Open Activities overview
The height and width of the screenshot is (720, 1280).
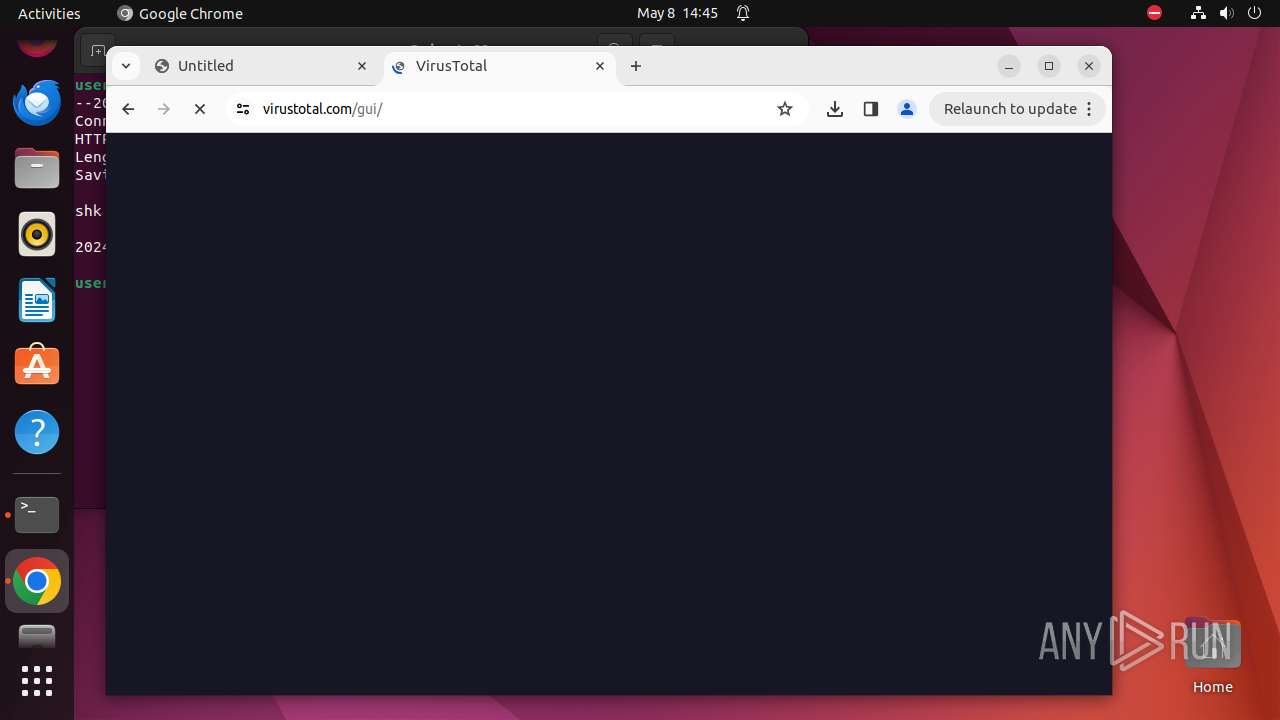point(49,13)
